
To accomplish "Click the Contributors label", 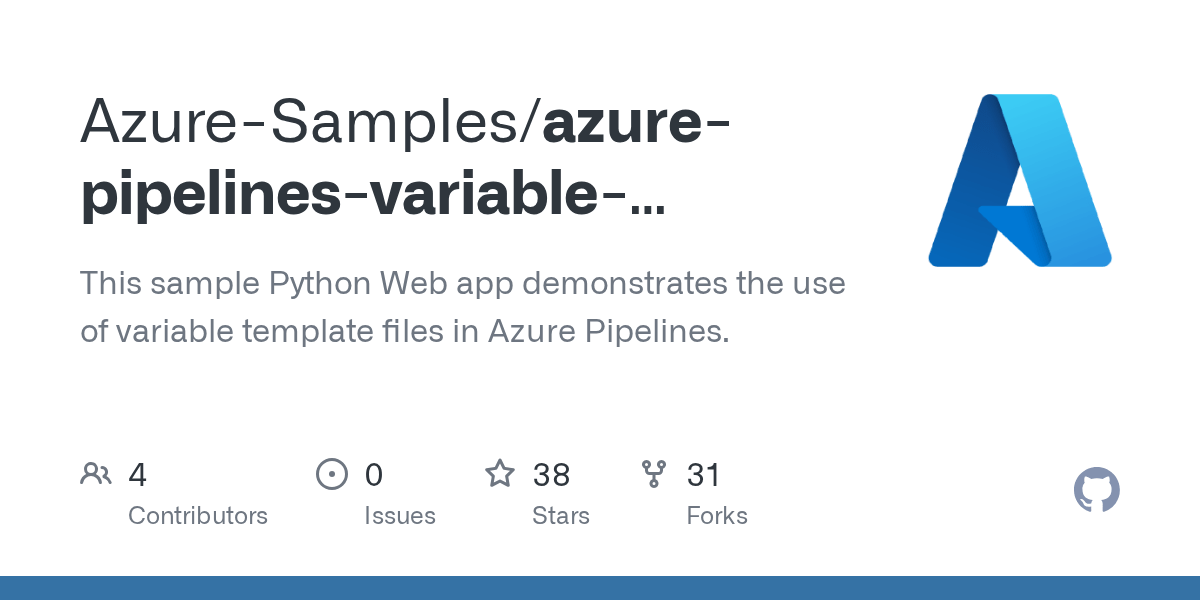I will coord(198,516).
